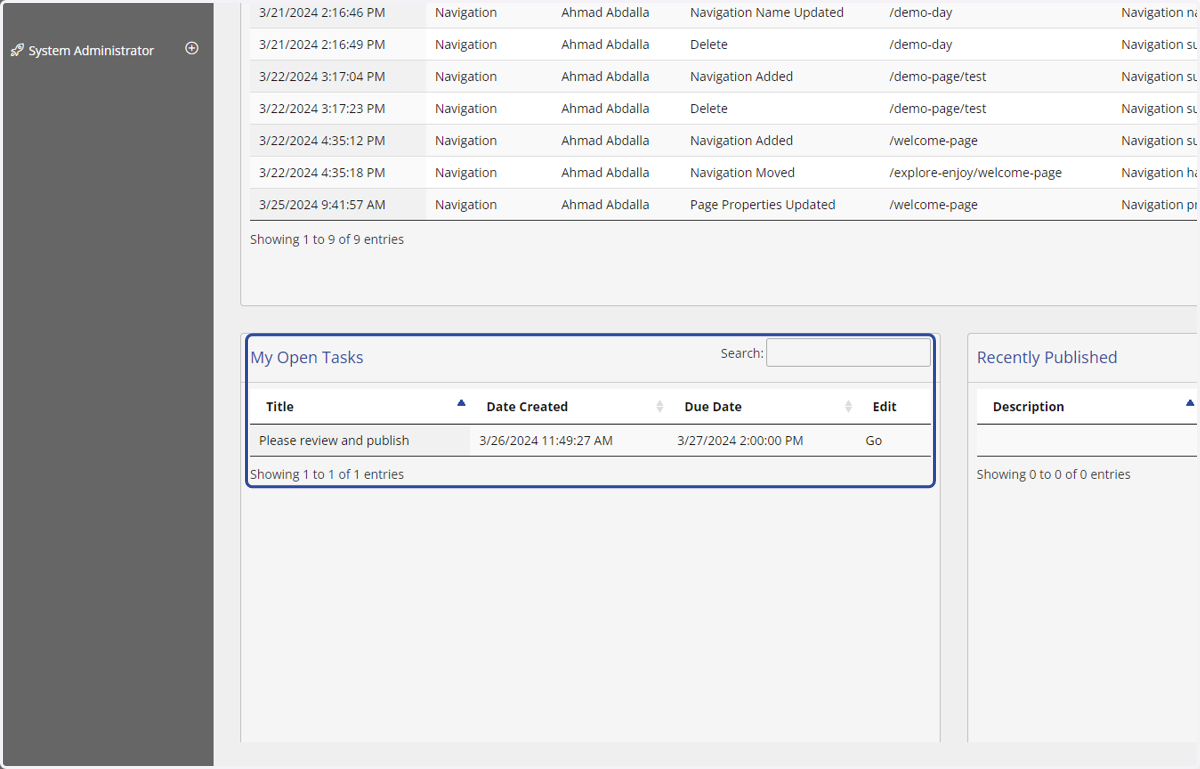This screenshot has height=769, width=1200.
Task: Click the Navigation Moved action cell
Action: [x=742, y=172]
